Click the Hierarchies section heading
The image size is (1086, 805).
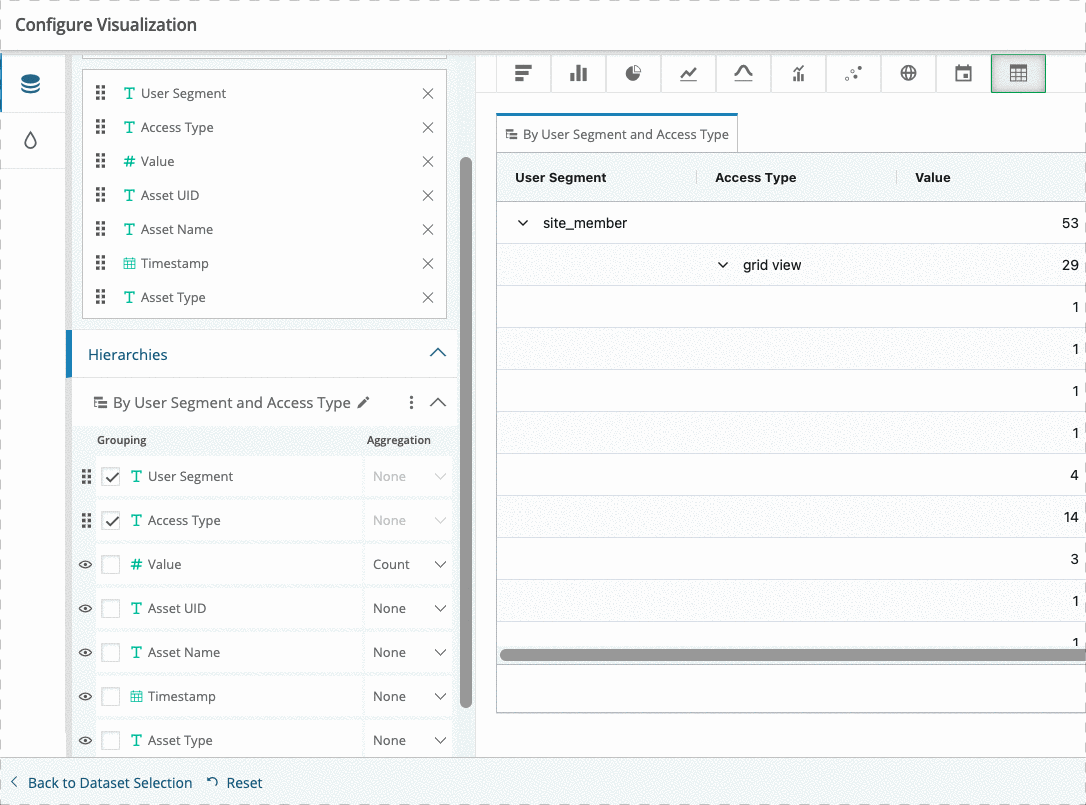[x=127, y=355]
